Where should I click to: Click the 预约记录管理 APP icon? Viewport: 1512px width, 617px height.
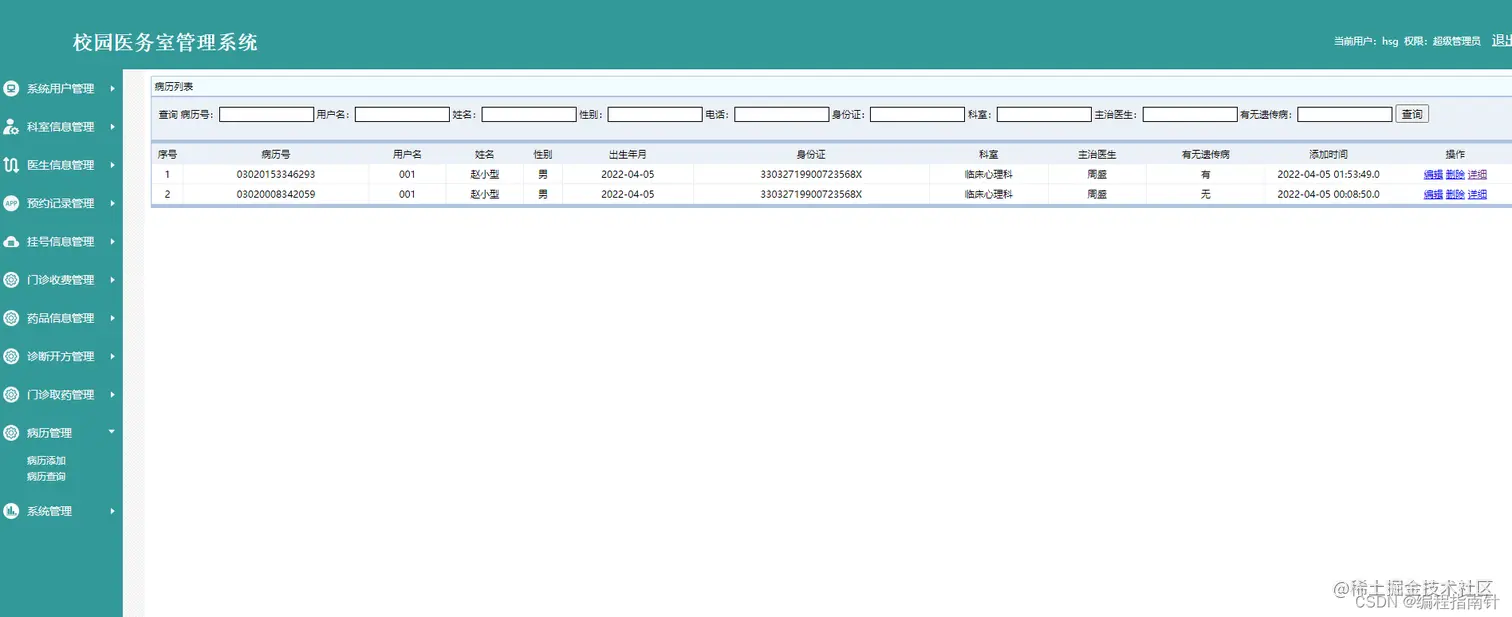pos(12,203)
